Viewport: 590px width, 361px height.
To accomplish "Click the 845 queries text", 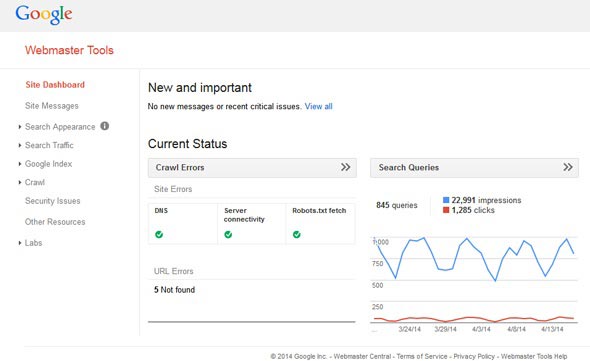I will click(x=397, y=205).
